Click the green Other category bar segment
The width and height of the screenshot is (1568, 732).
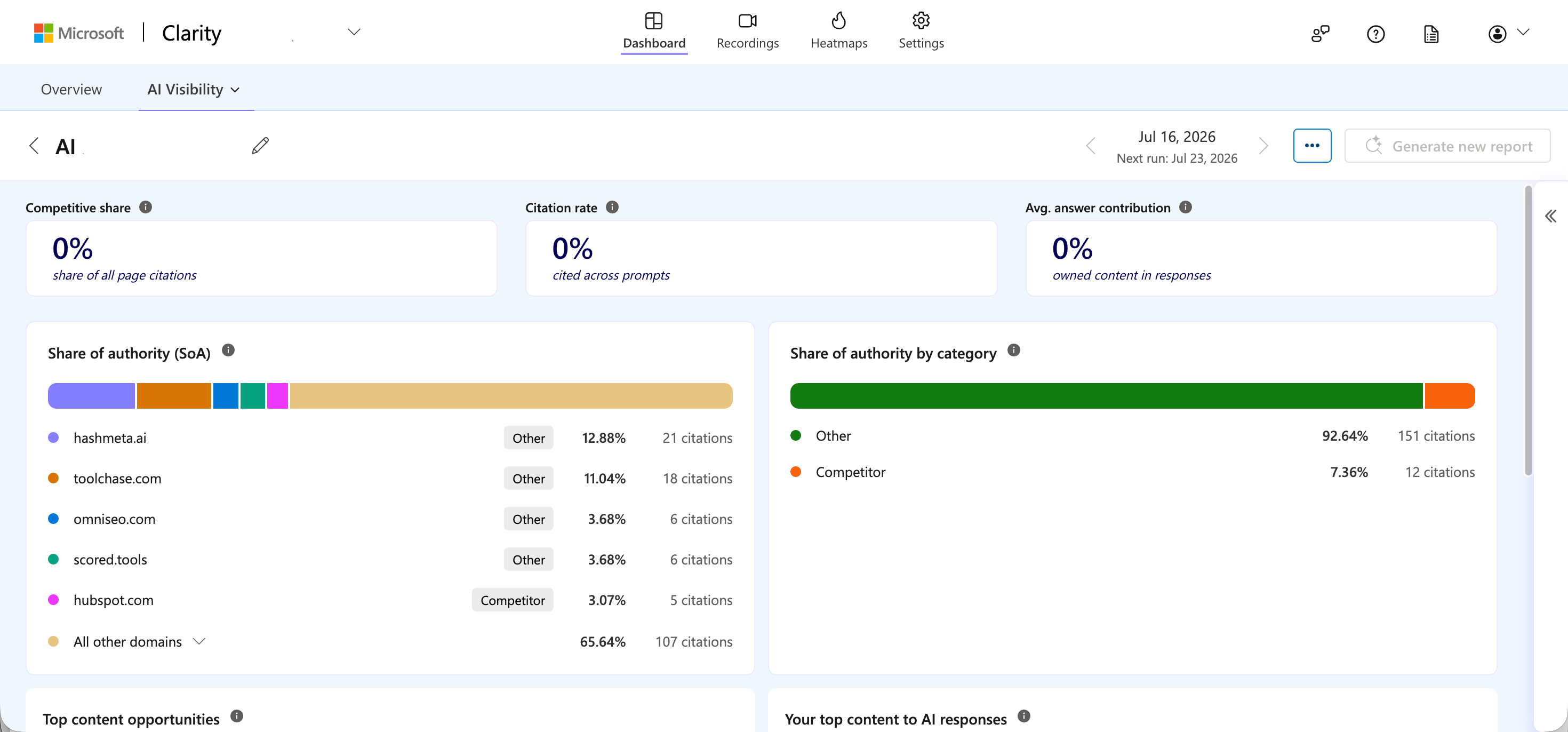[1106, 396]
